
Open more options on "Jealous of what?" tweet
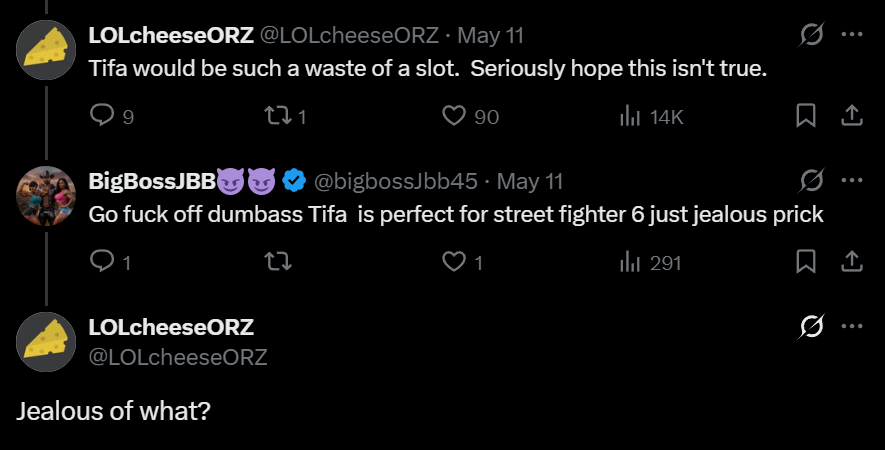point(852,326)
